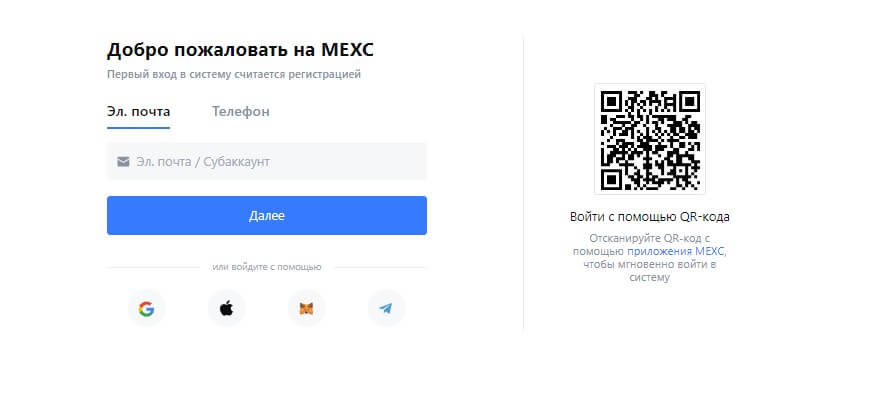The image size is (896, 415).
Task: Click the horizontal line right of с помощью
Action: tap(381, 267)
